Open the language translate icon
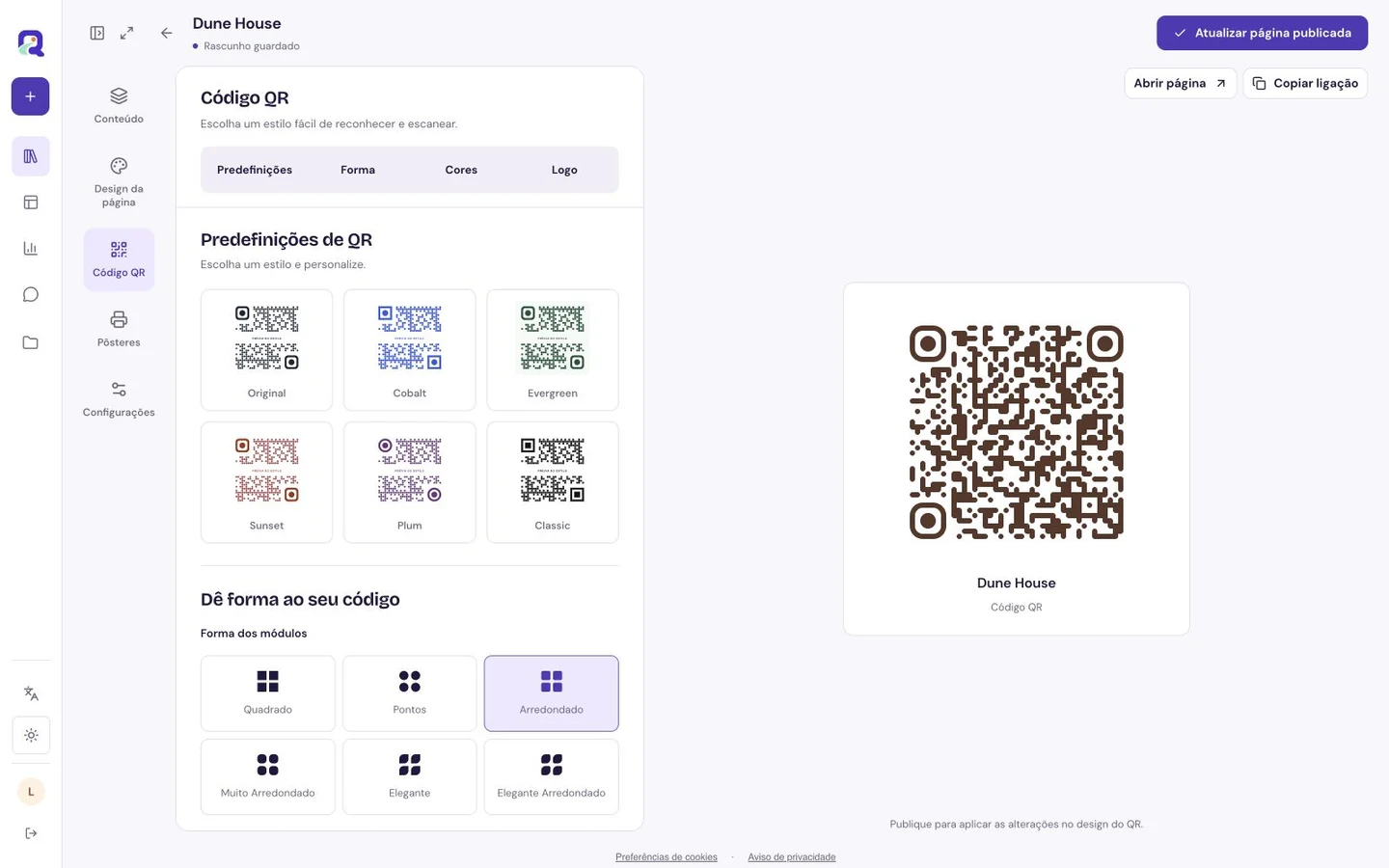 31,693
